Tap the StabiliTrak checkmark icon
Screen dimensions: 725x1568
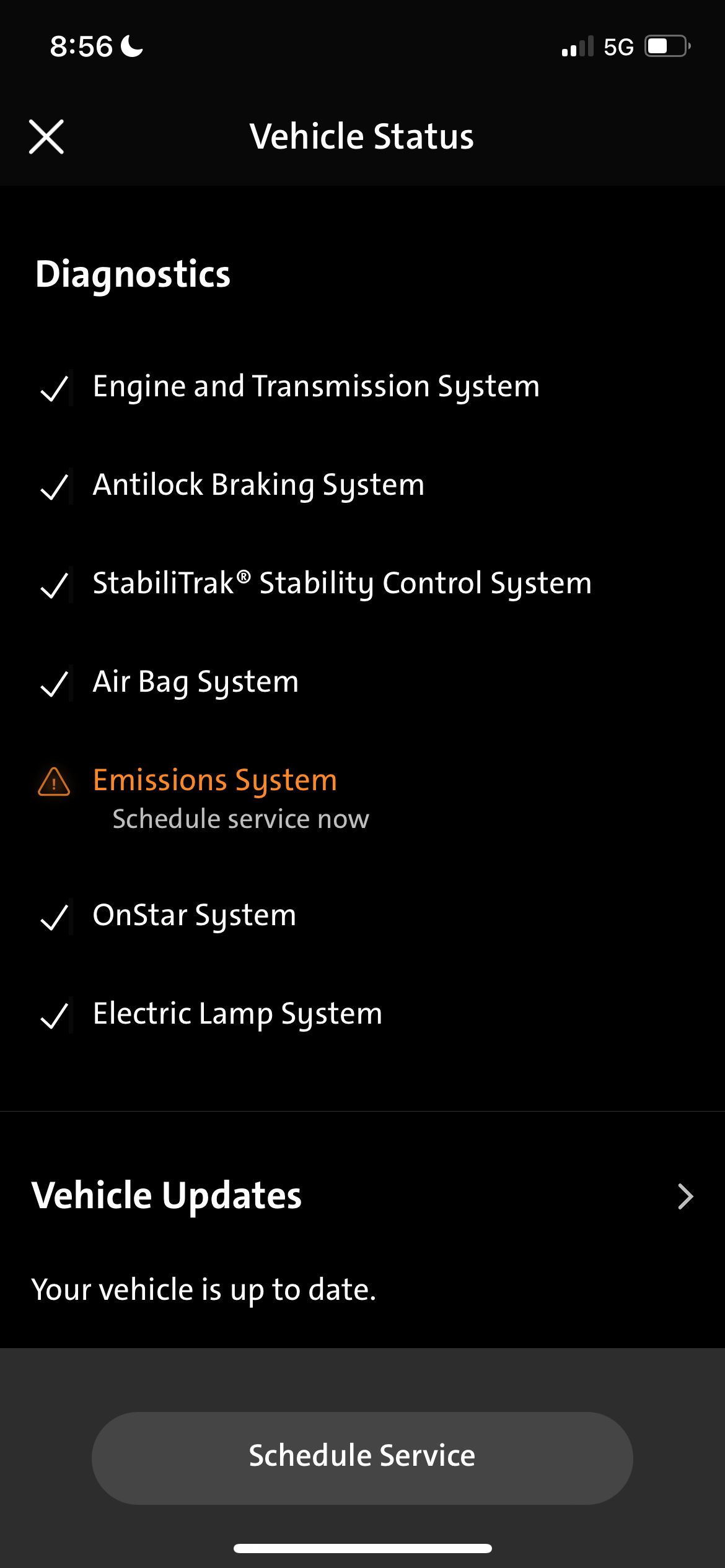(54, 585)
